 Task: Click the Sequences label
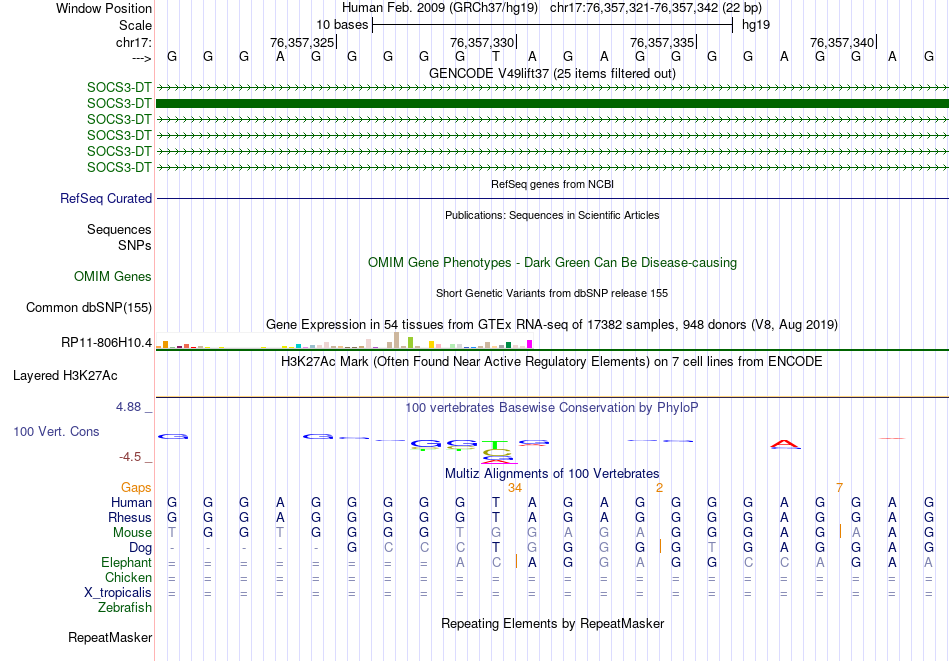tap(119, 230)
